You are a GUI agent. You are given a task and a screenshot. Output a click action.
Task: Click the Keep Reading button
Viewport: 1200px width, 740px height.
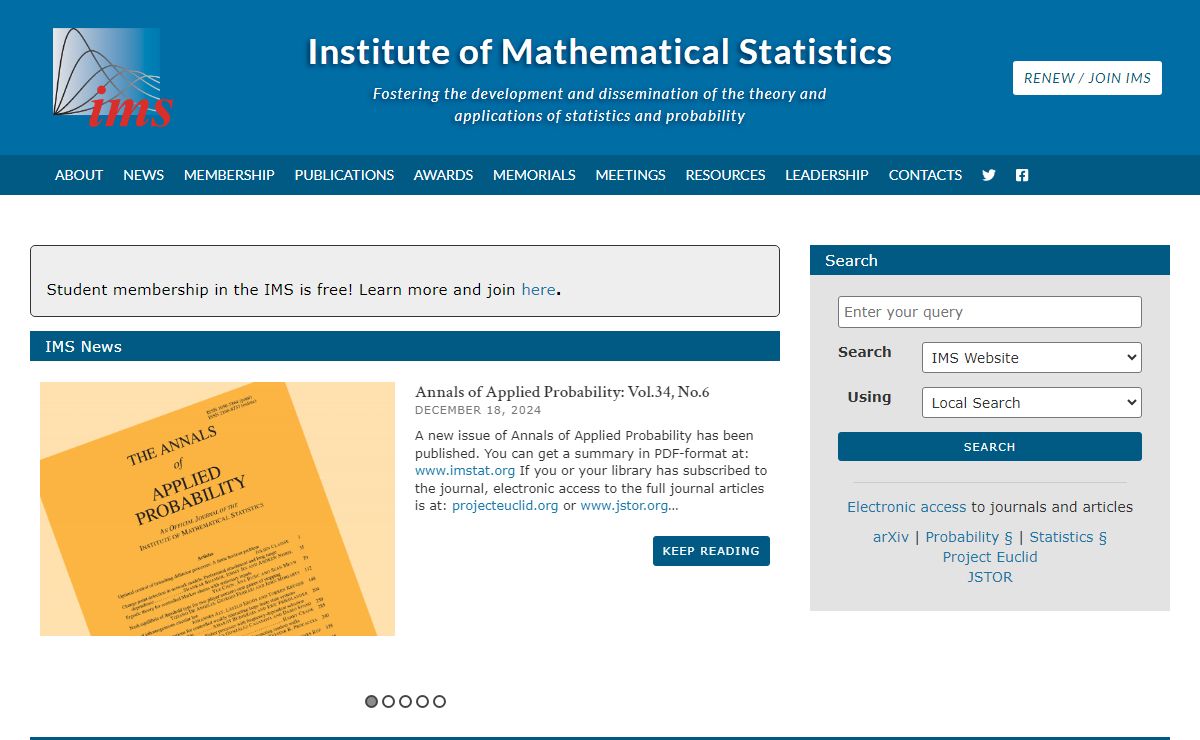pos(711,551)
